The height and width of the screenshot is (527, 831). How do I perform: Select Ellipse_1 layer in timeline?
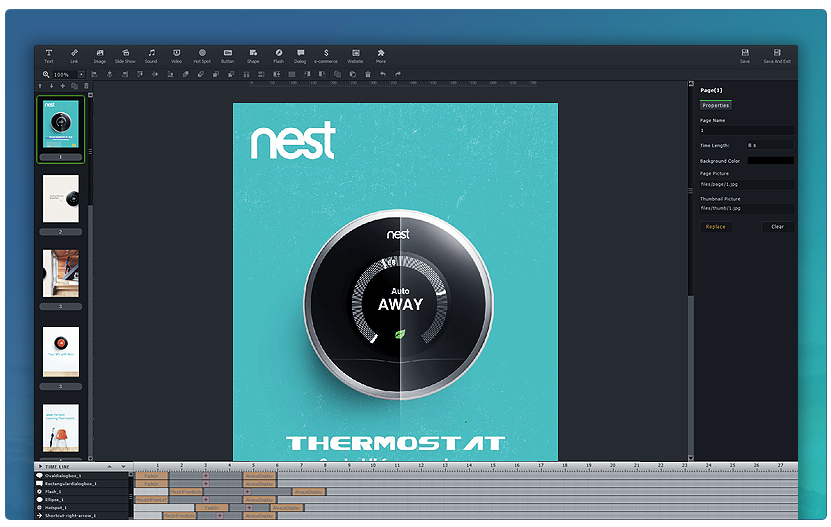pyautogui.click(x=82, y=499)
